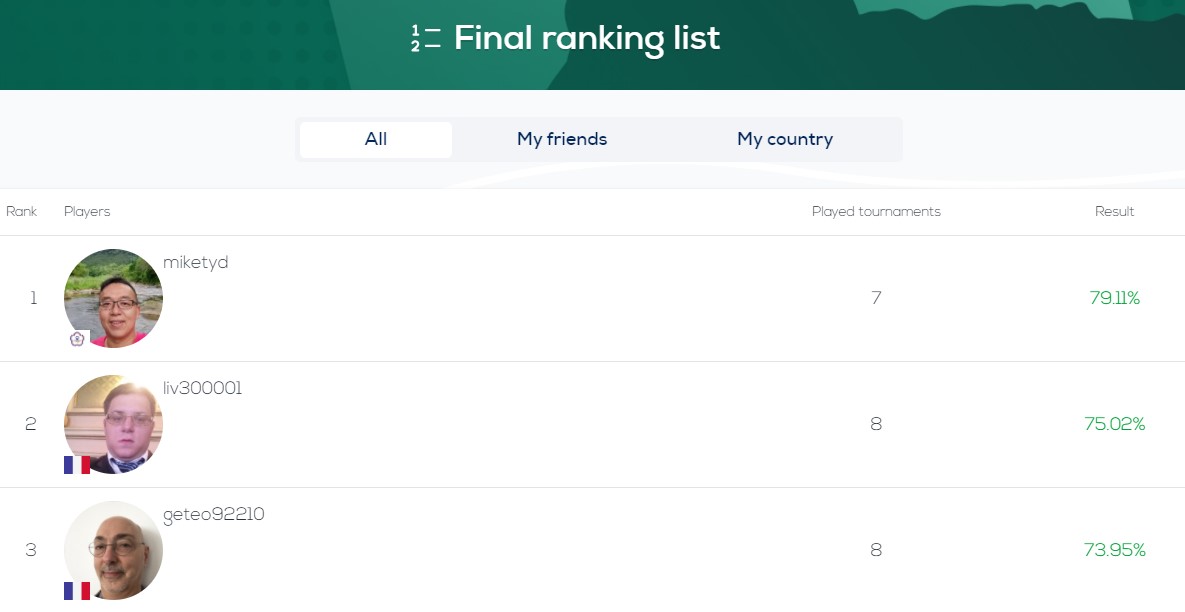Switch to the My country tab
Screen dimensions: 1185x612
pyautogui.click(x=785, y=140)
